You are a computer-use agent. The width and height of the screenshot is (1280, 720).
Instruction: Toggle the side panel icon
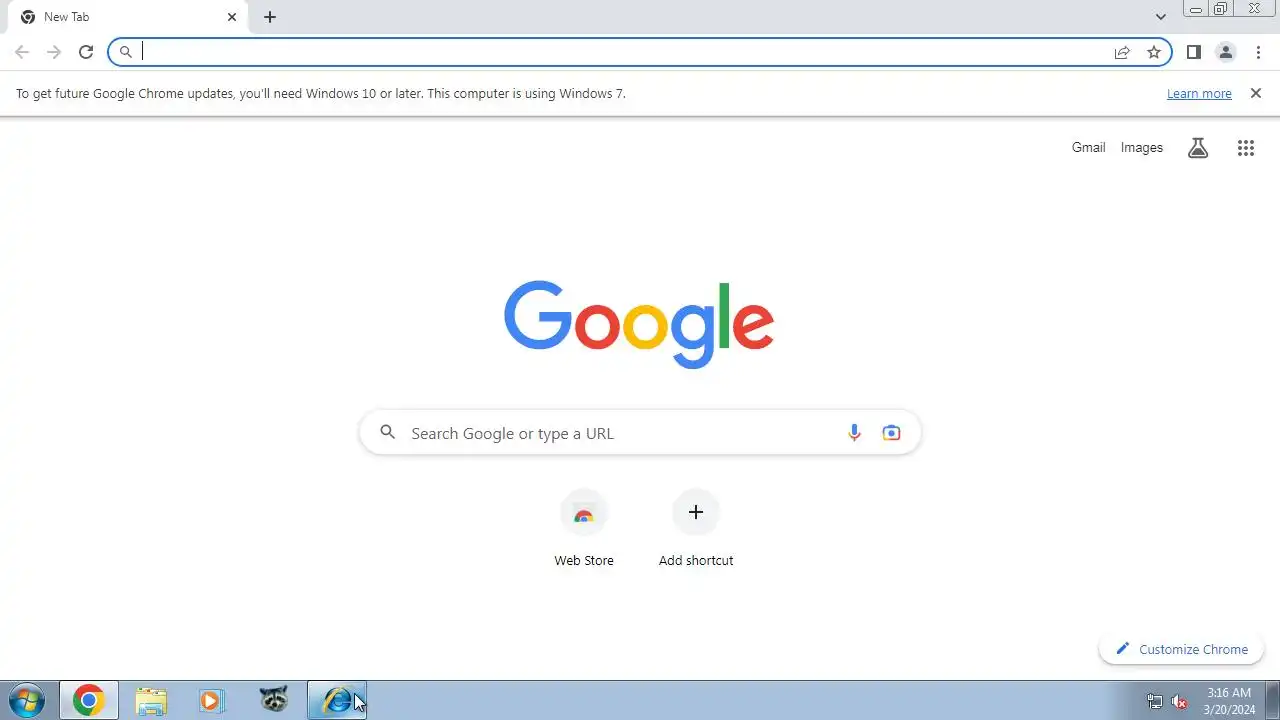1193,52
